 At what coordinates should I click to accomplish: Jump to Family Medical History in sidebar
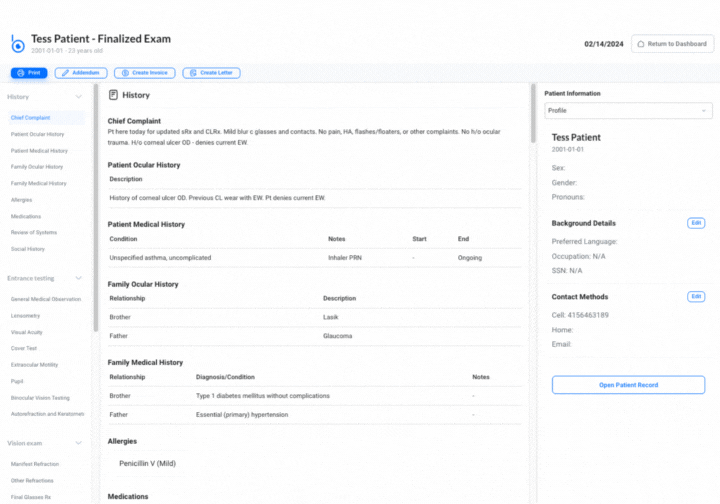[x=39, y=183]
